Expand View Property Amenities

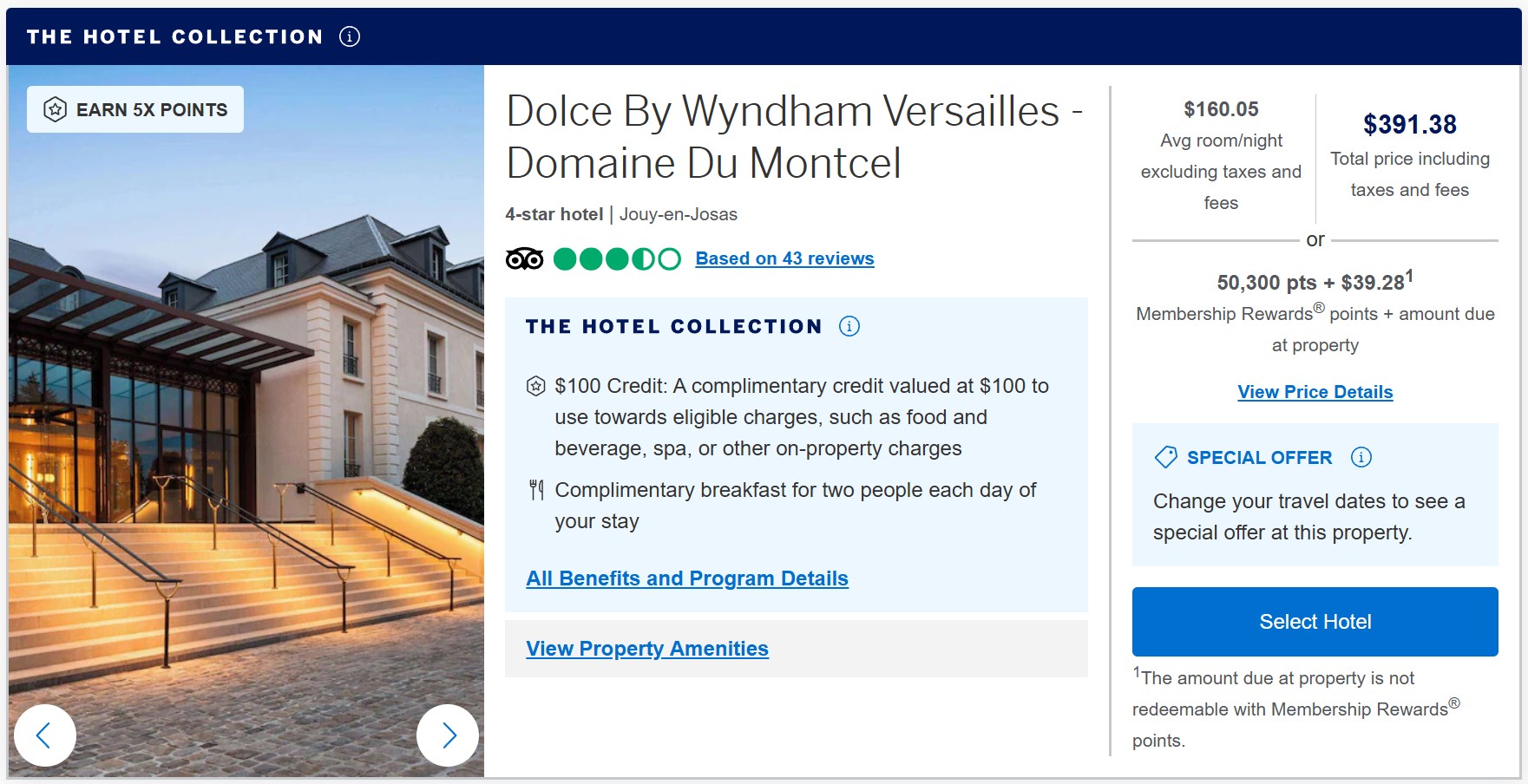click(x=647, y=649)
